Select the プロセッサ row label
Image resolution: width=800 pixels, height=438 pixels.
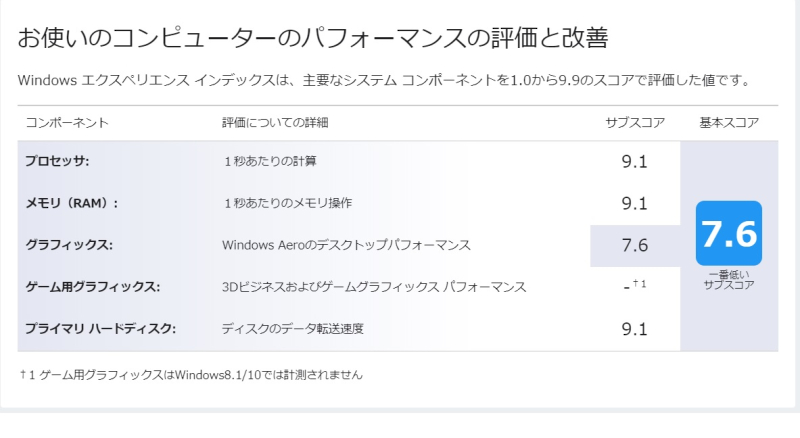click(57, 161)
